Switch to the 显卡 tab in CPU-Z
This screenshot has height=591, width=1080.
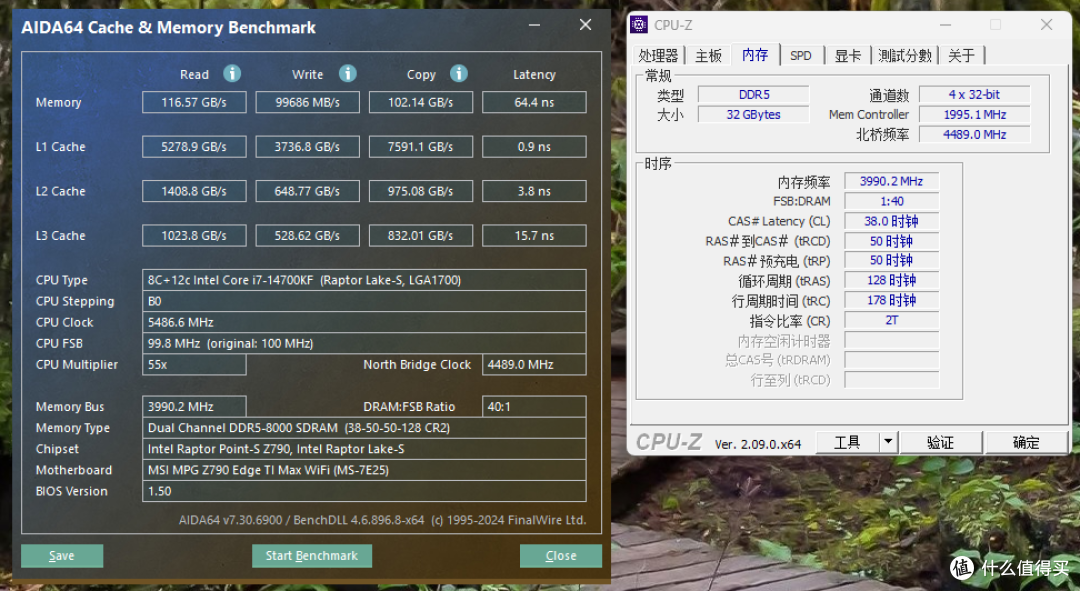pos(847,55)
